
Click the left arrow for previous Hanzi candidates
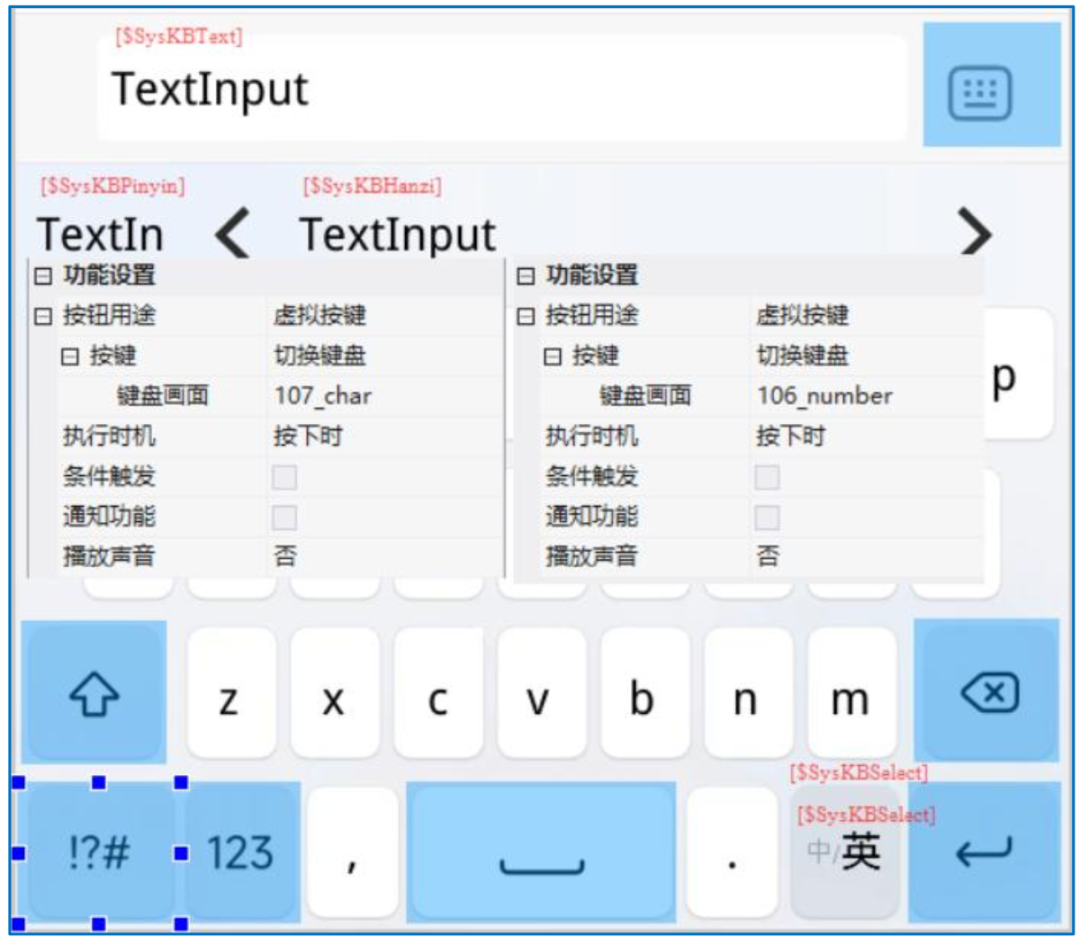tap(231, 234)
